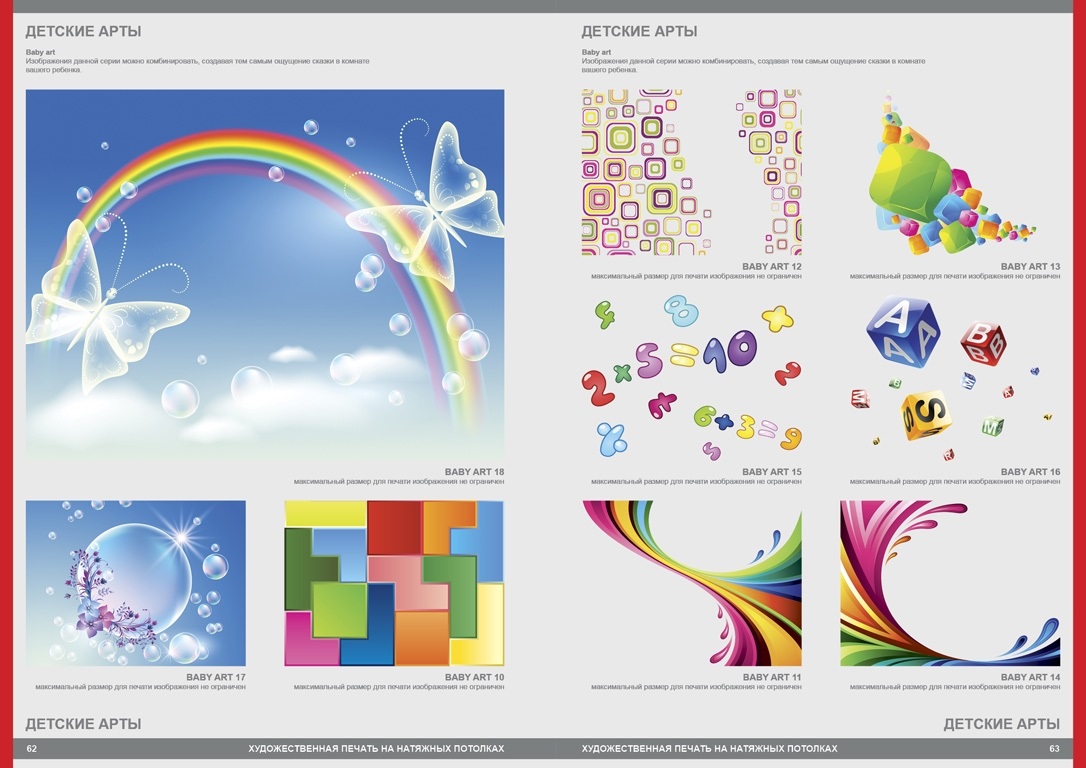This screenshot has width=1086, height=768.
Task: Click the yellow letter S cube
Action: (926, 415)
